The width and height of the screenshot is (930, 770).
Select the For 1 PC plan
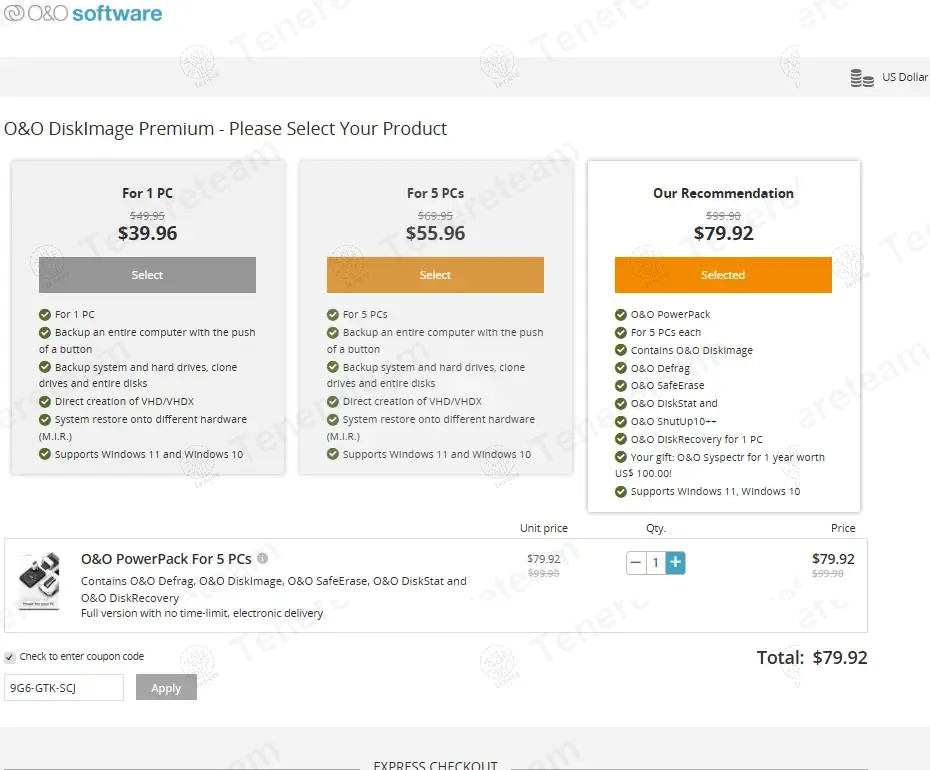pos(147,275)
